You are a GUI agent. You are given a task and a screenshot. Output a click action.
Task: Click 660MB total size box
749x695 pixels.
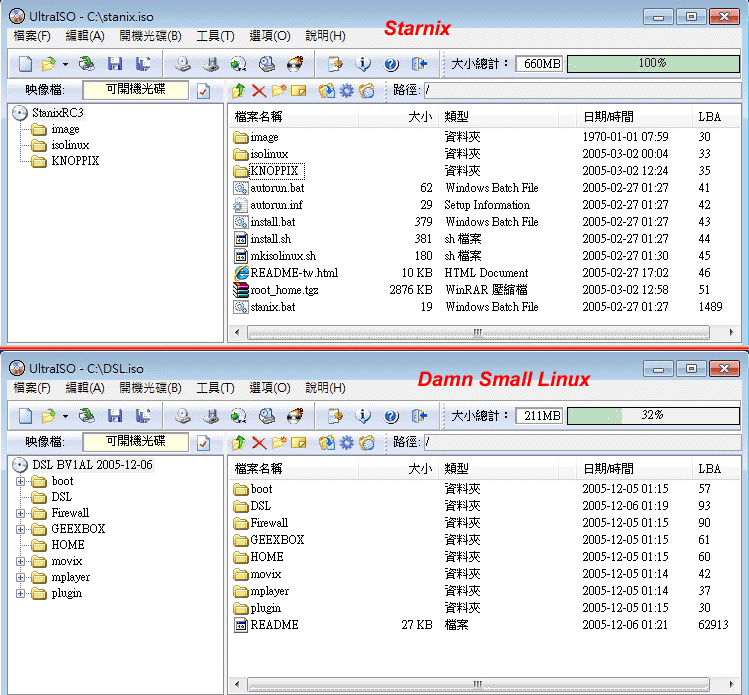click(539, 64)
